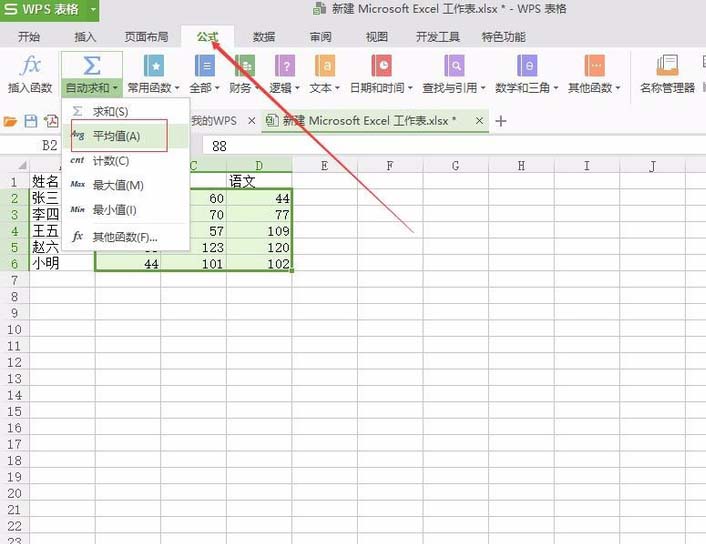
Task: Choose 求和(S) from the menu
Action: (125, 111)
